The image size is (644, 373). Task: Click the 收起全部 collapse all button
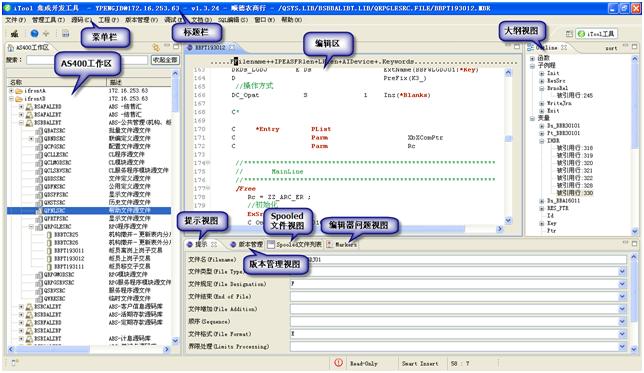pyautogui.click(x=165, y=60)
